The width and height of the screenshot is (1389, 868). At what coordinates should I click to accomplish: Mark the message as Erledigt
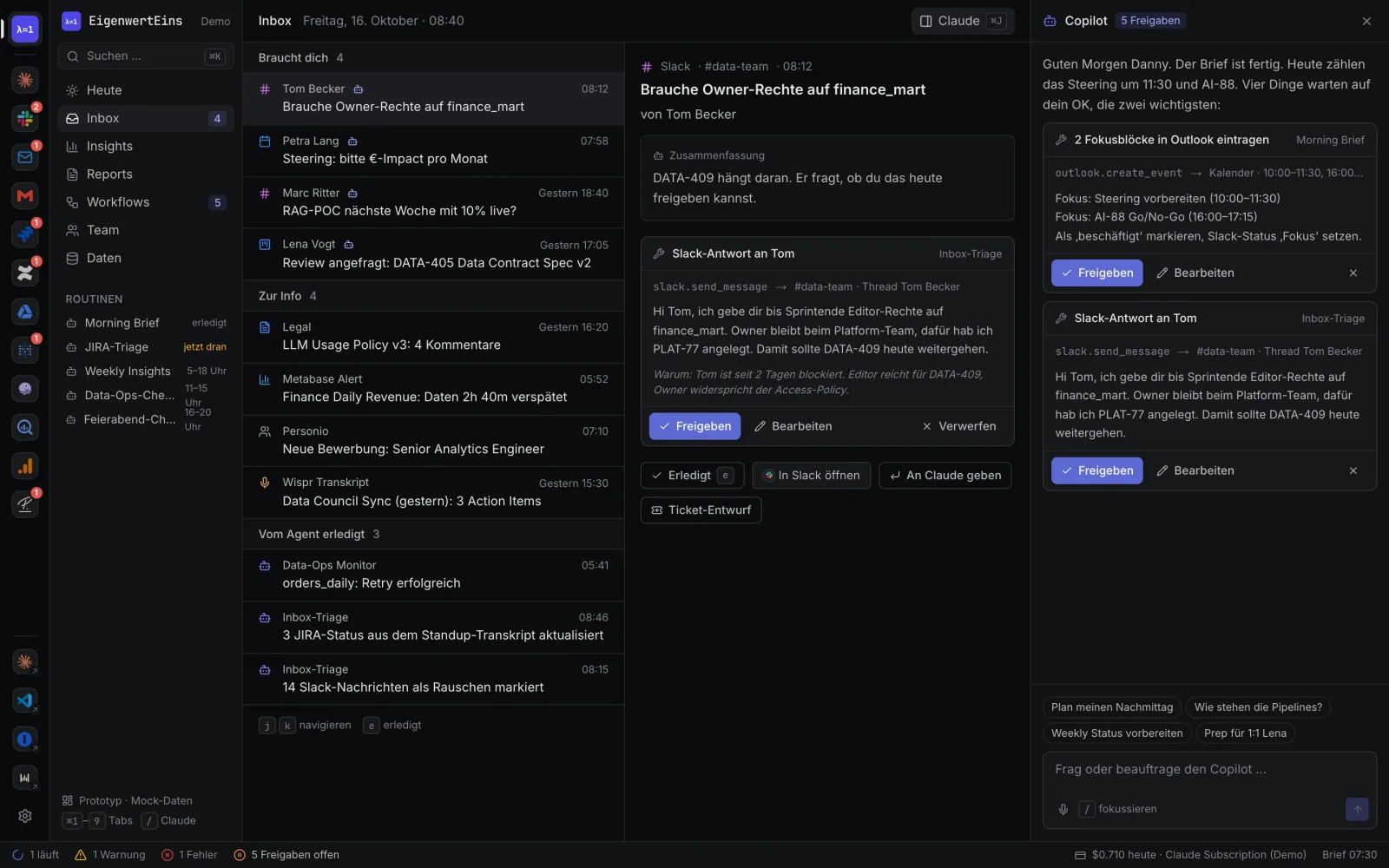coord(692,476)
